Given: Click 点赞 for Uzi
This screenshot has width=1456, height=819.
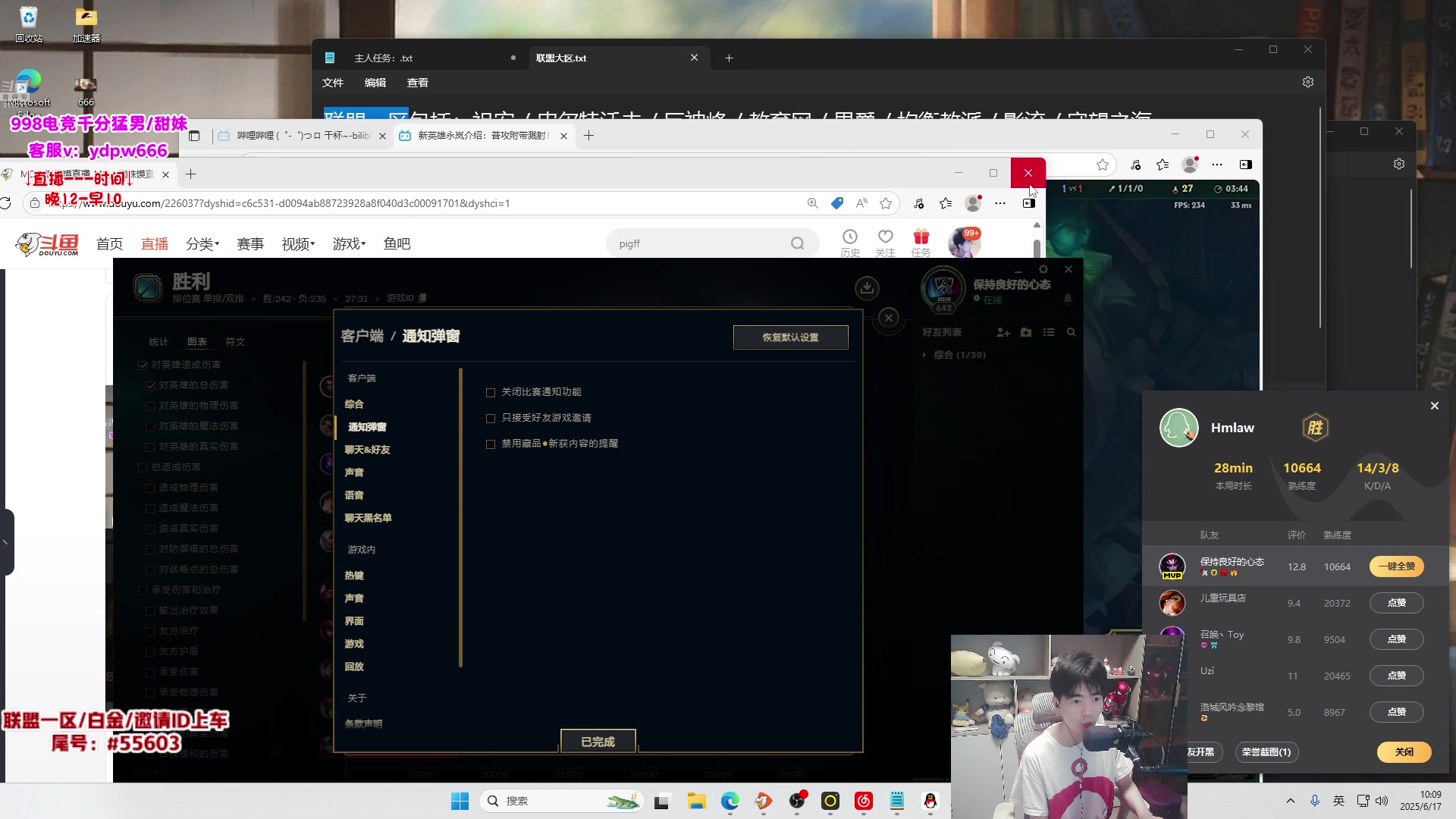Looking at the screenshot, I should pos(1396,676).
